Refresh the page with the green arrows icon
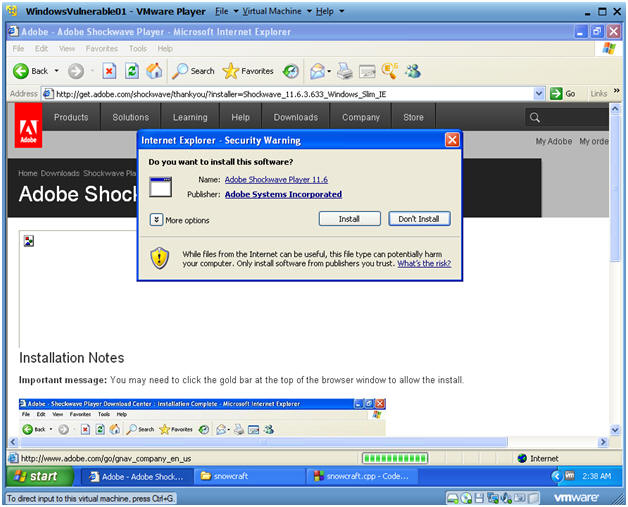 point(132,71)
